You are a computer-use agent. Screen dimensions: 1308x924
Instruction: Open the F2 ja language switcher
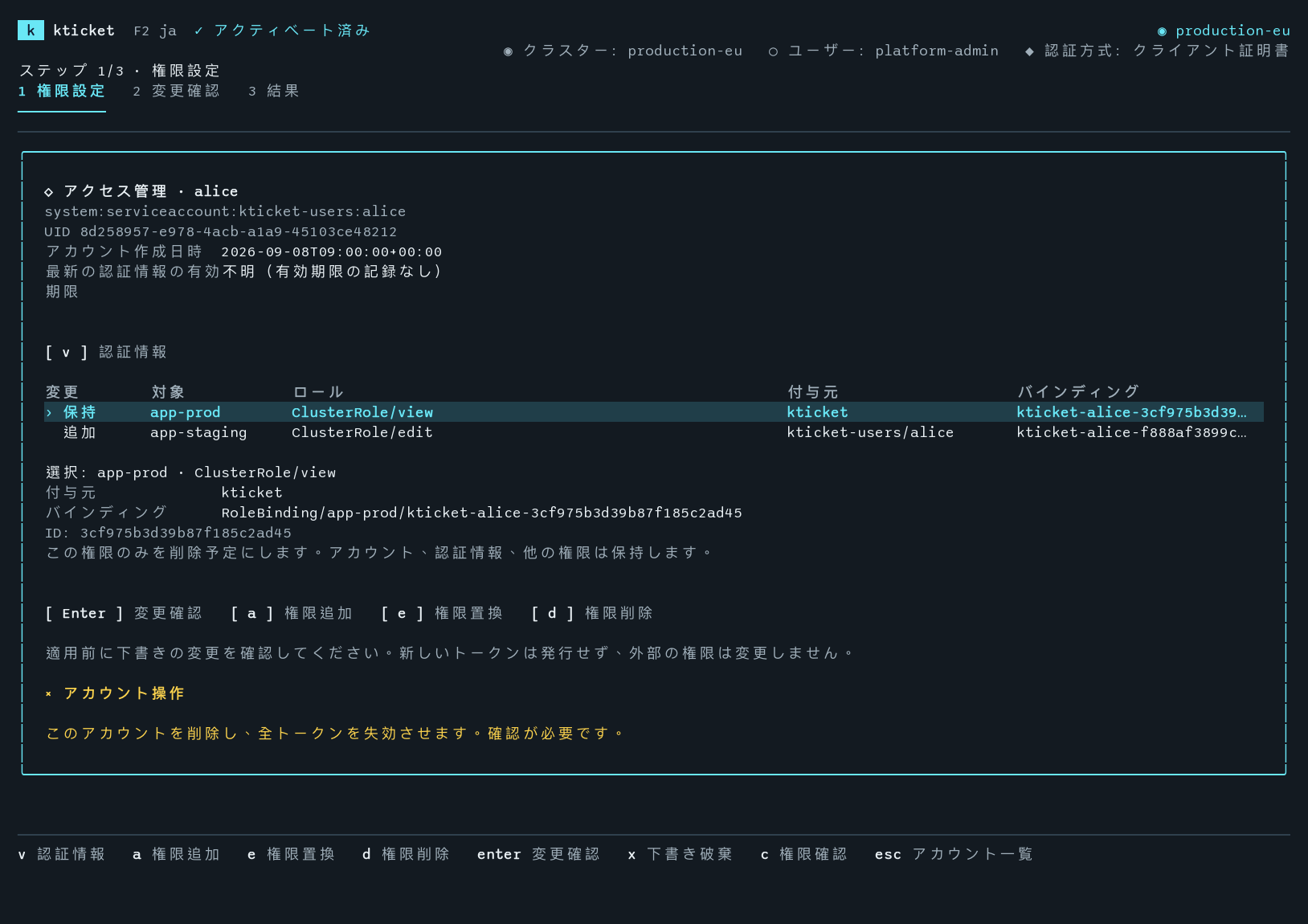(155, 31)
